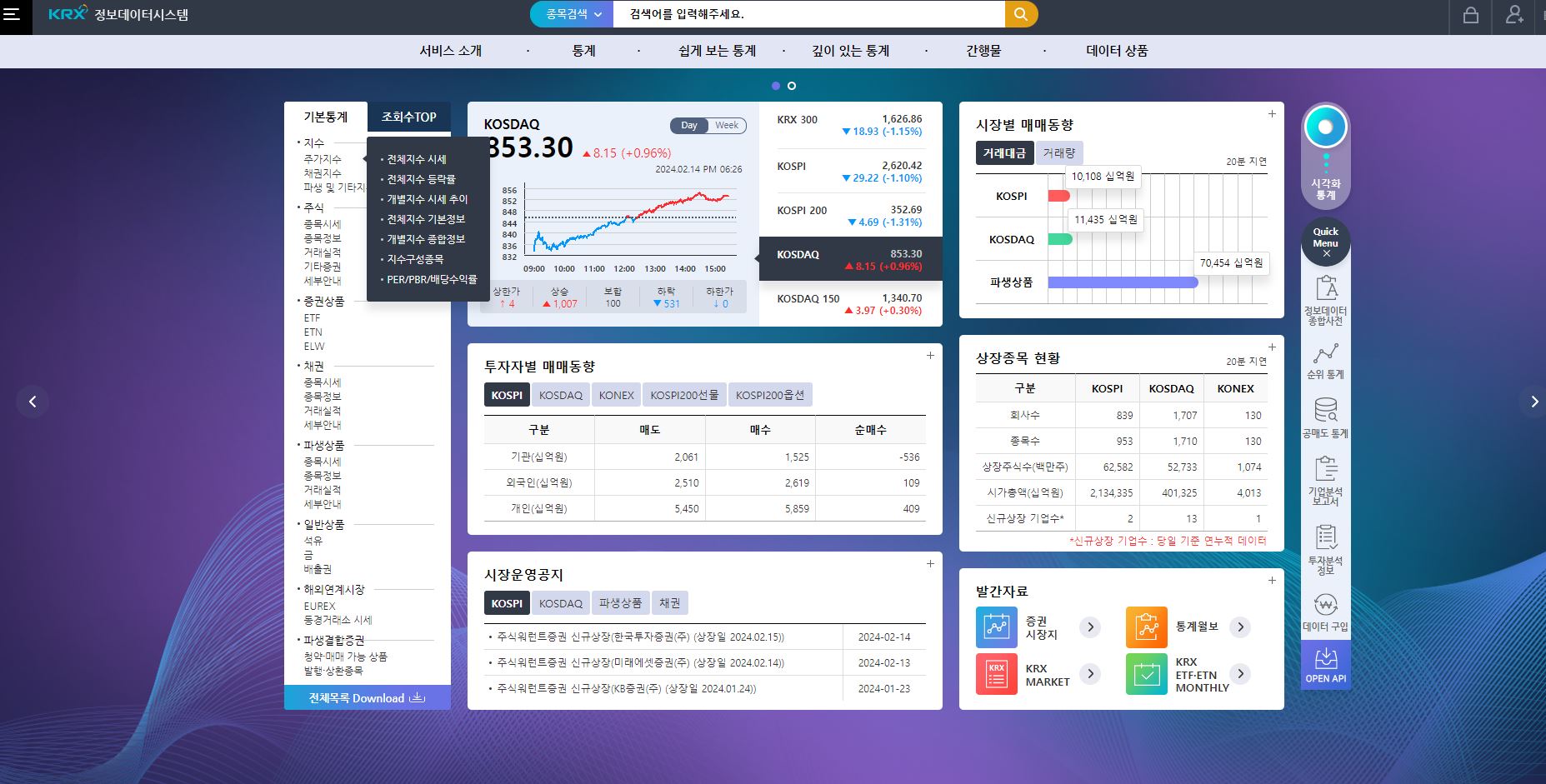Screen dimensions: 1546x784
Task: Click 전체목록 Download button
Action: pos(368,697)
